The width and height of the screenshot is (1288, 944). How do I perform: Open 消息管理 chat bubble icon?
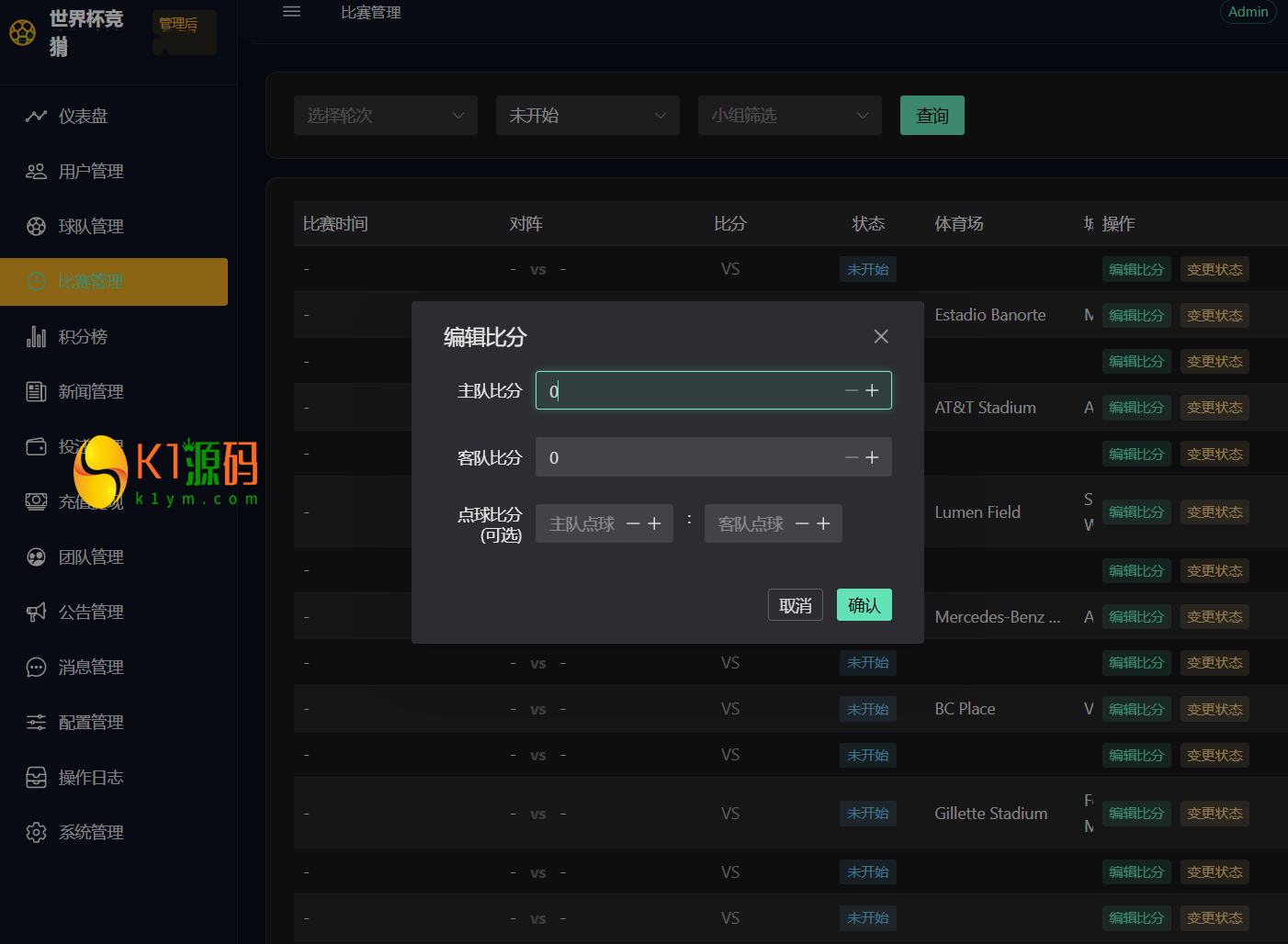tap(36, 667)
